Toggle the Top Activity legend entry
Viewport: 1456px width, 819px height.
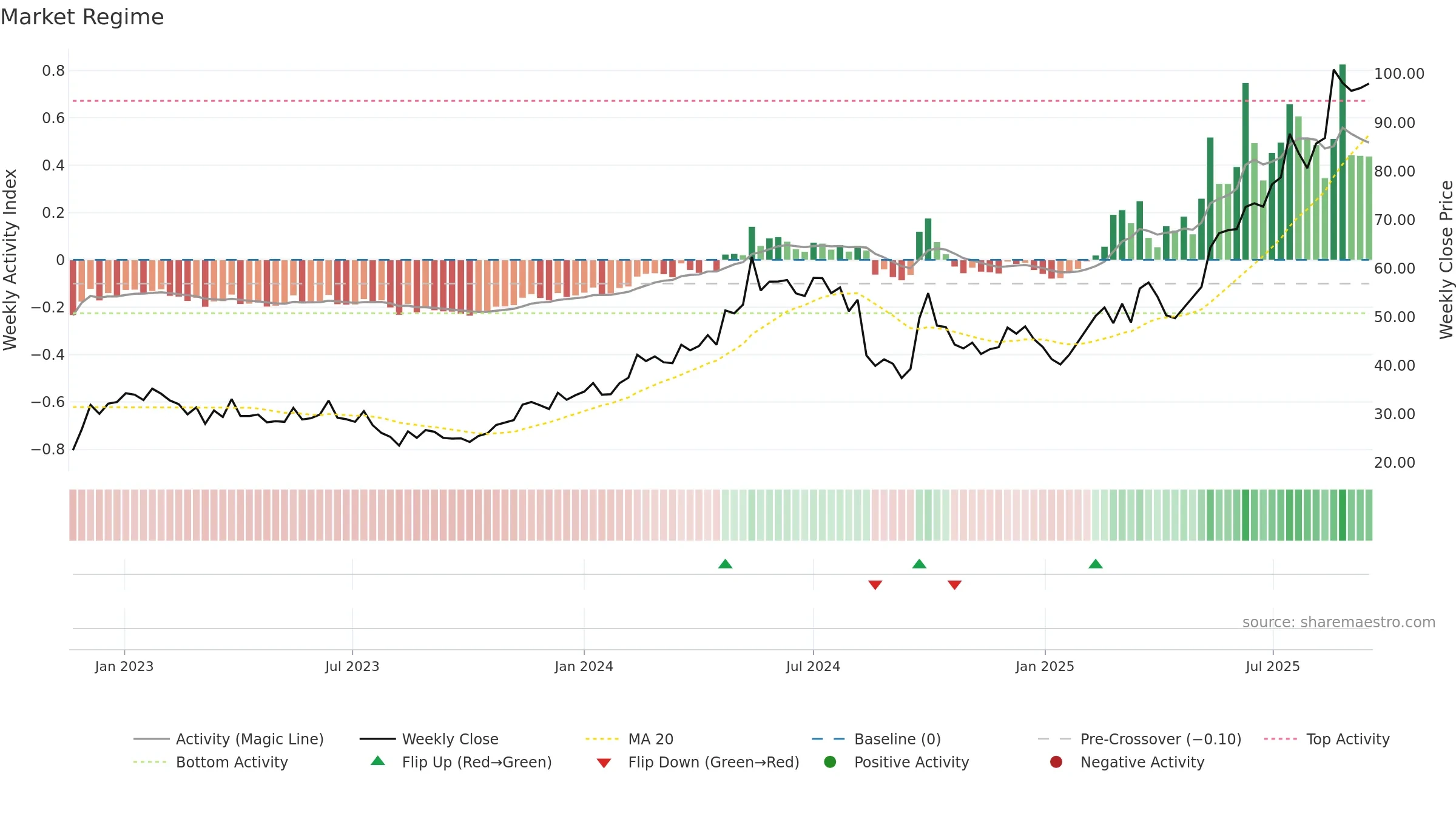[1326, 739]
